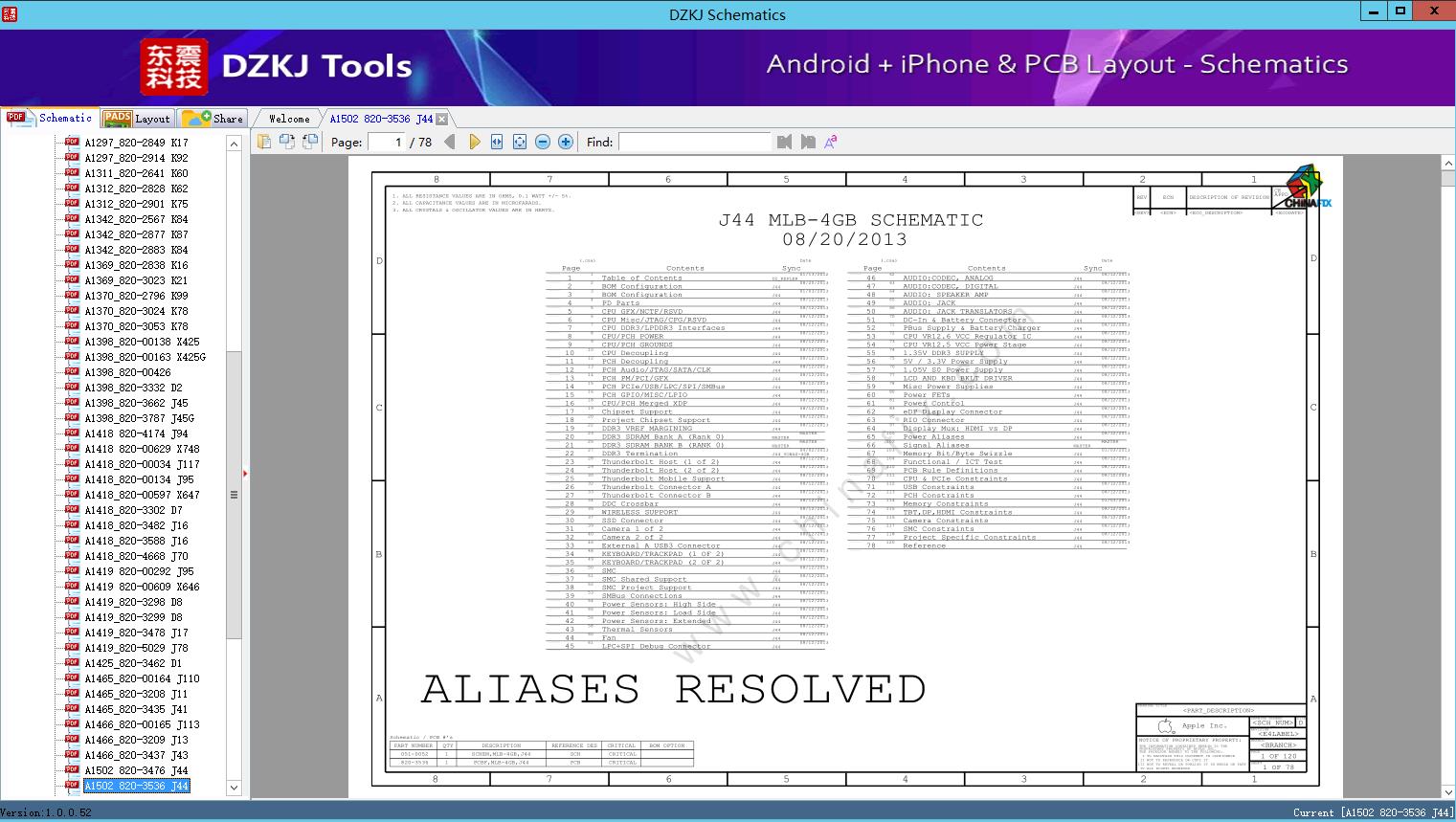The width and height of the screenshot is (1456, 822).
Task: Open A1419 820-00609 X646 schematic
Action: [142, 587]
